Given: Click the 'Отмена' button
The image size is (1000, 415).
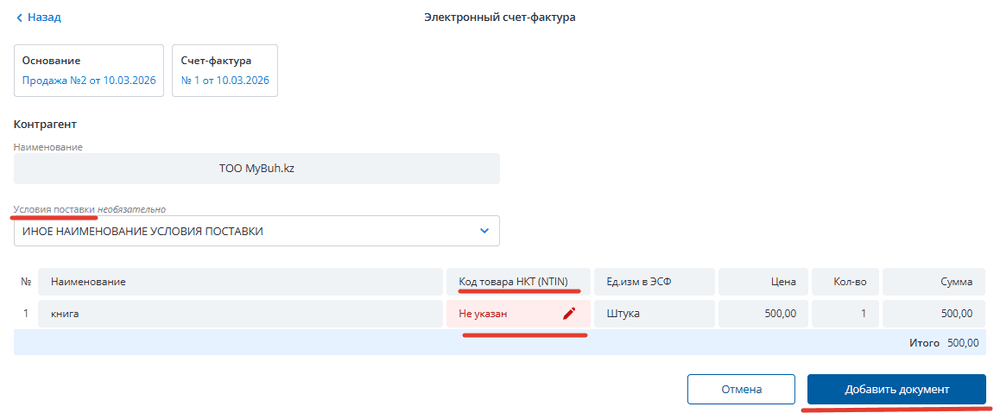Looking at the screenshot, I should (741, 389).
